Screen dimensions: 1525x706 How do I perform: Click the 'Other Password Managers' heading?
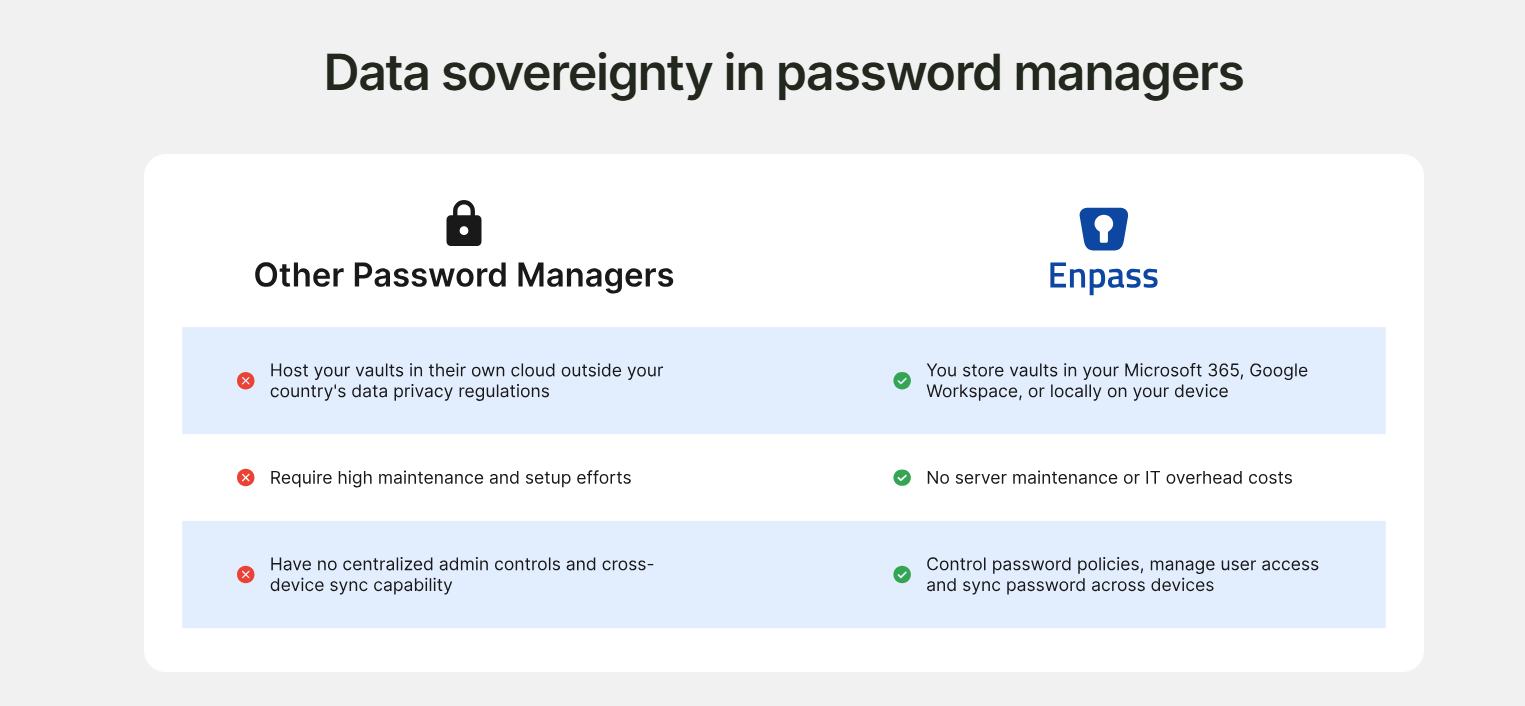[x=463, y=275]
